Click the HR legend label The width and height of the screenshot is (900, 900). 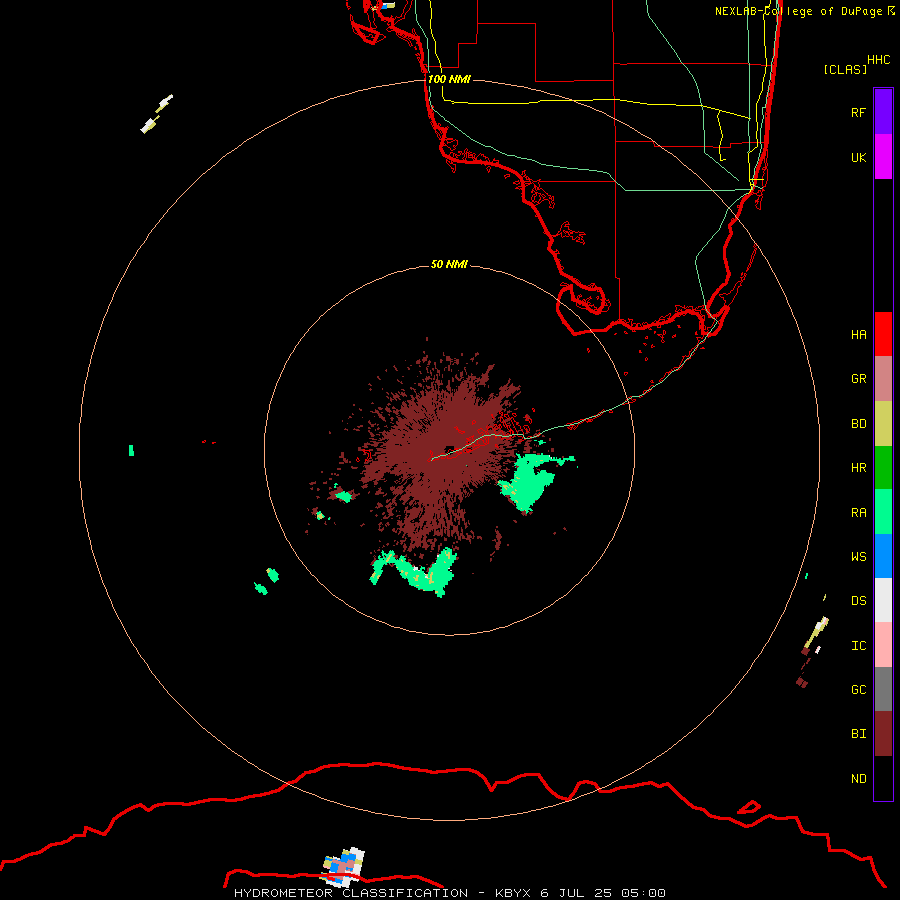(858, 468)
